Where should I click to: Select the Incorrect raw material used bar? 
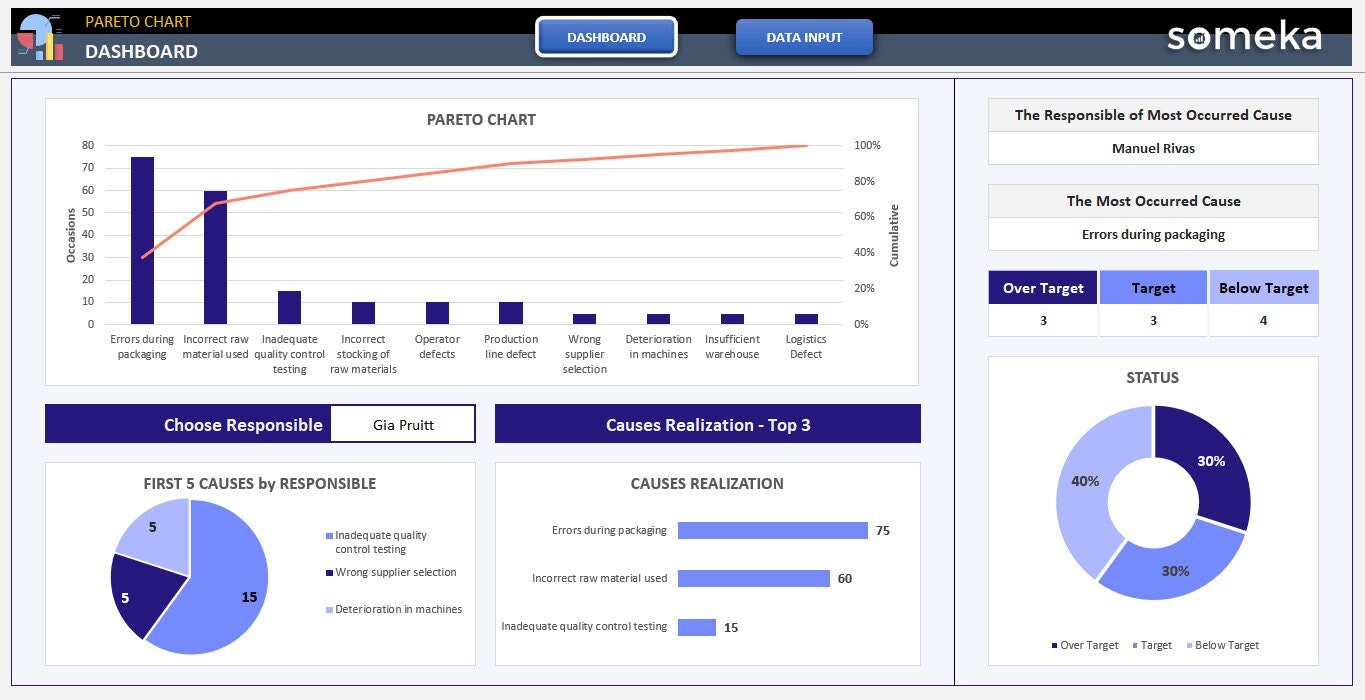tap(215, 257)
